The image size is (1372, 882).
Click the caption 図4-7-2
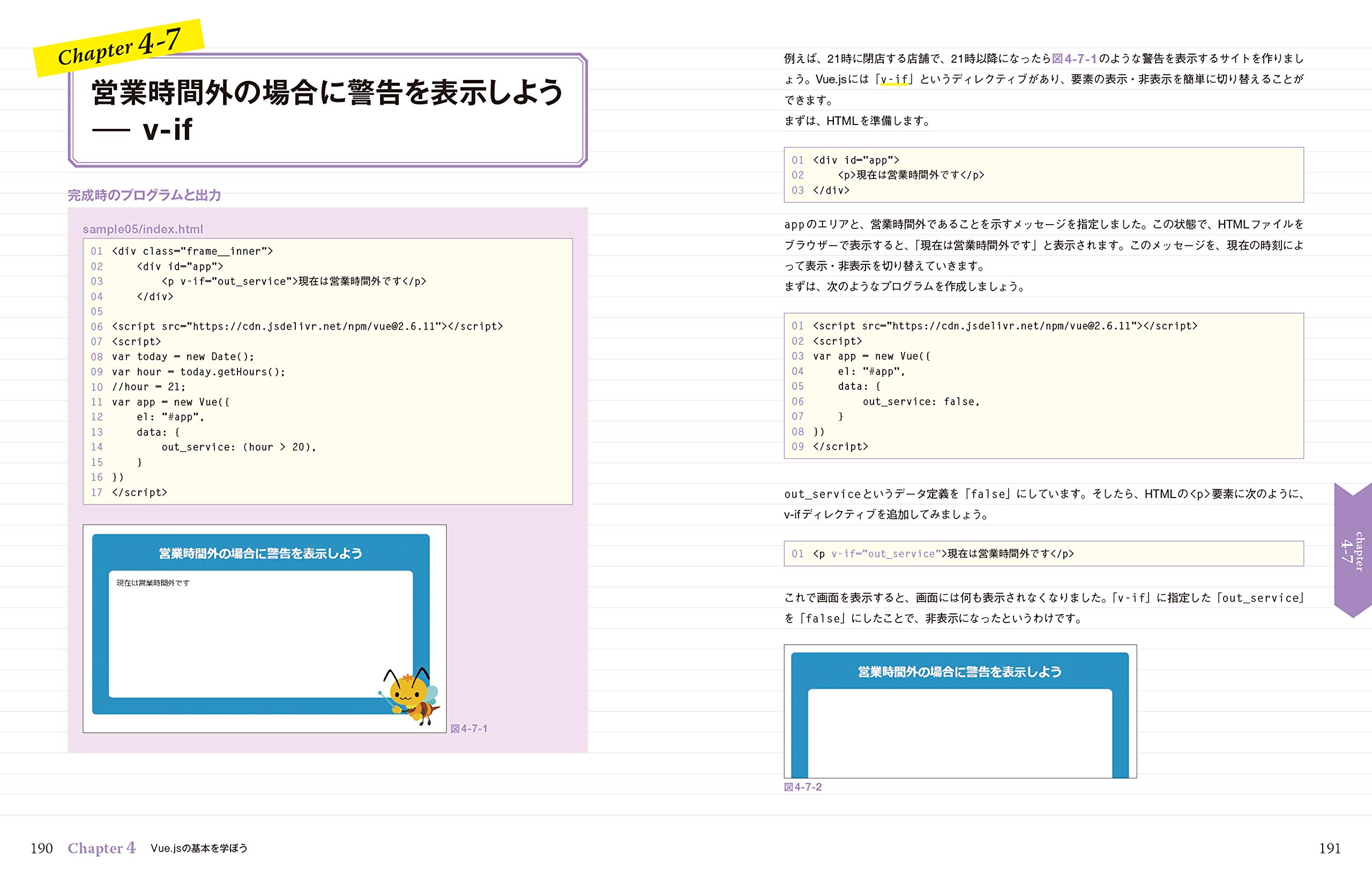[802, 787]
